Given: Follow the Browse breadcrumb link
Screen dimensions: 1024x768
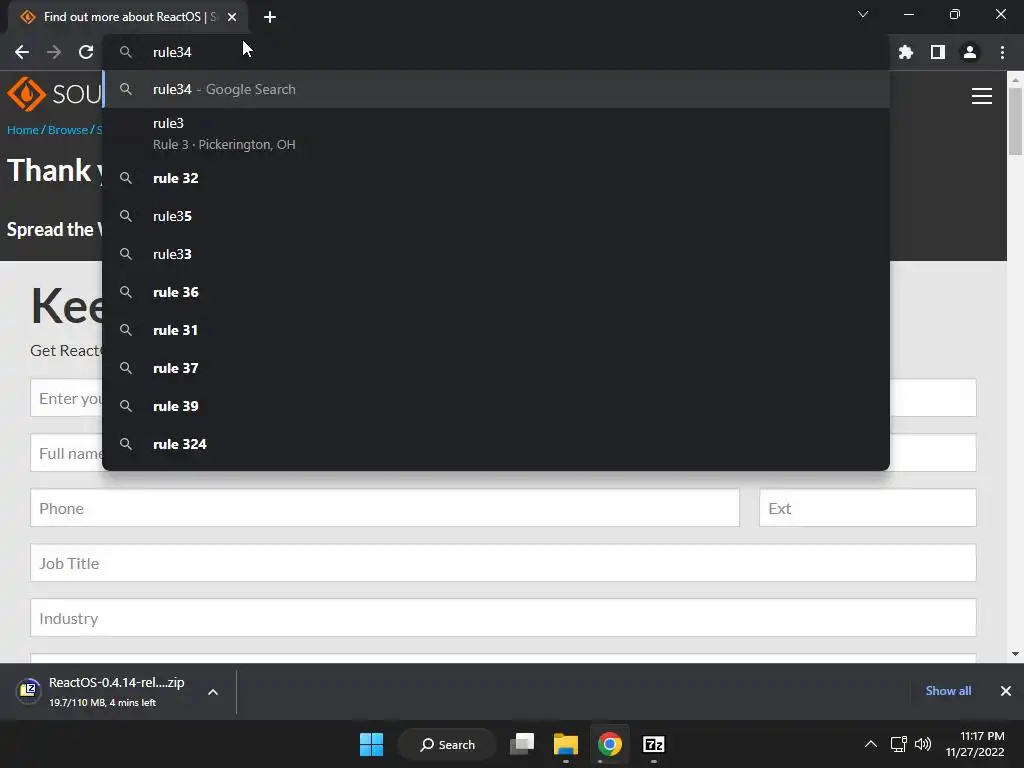Looking at the screenshot, I should (x=68, y=130).
